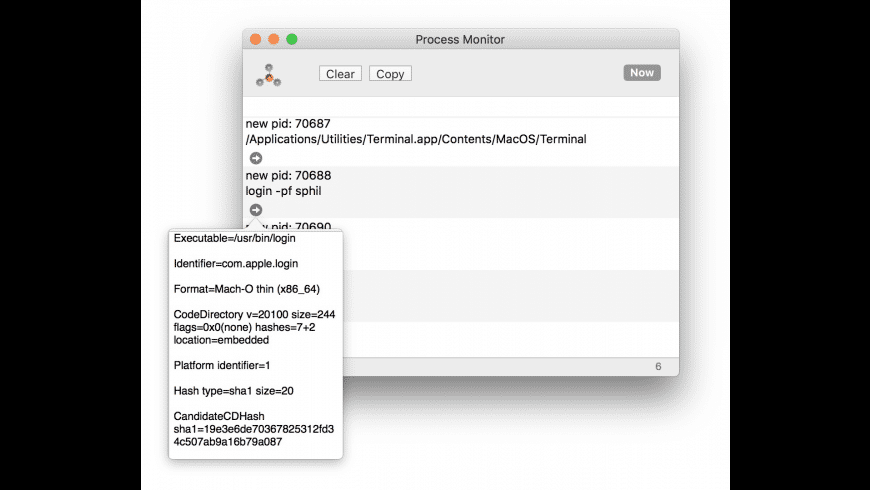The width and height of the screenshot is (870, 490).
Task: Zoom the Process Monitor window with green button
Action: pyautogui.click(x=292, y=39)
